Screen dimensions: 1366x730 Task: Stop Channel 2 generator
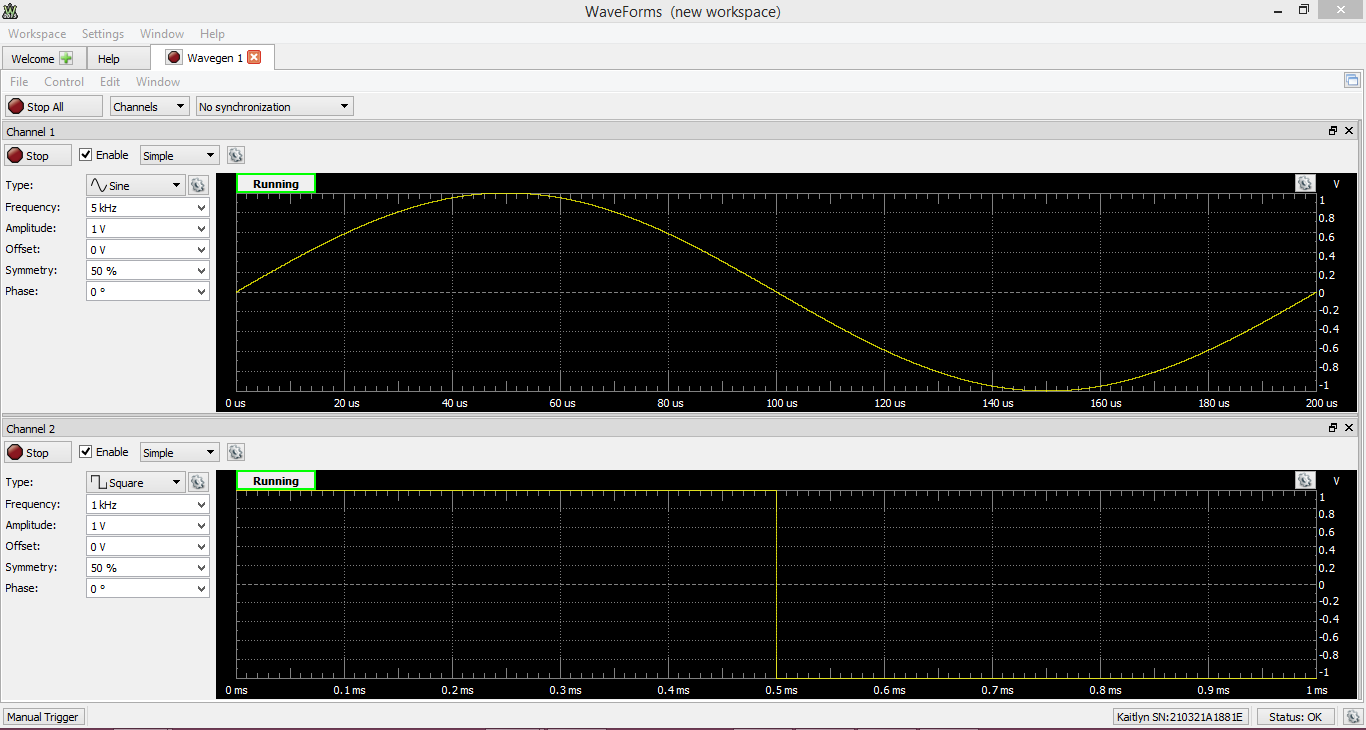38,452
